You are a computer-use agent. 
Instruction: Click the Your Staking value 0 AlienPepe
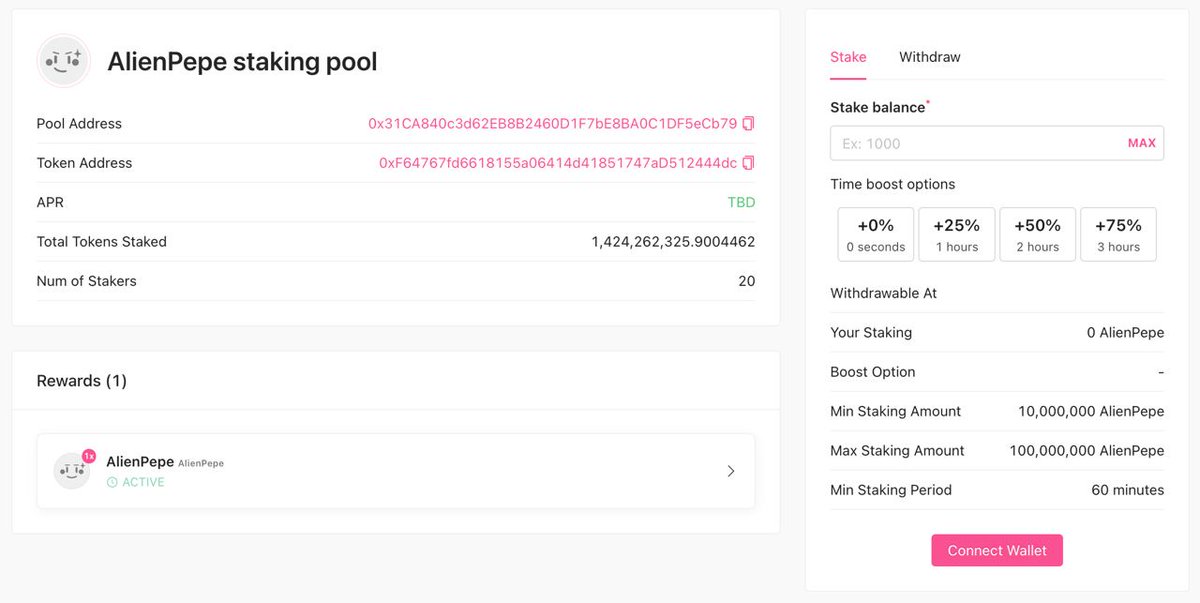pos(1126,332)
